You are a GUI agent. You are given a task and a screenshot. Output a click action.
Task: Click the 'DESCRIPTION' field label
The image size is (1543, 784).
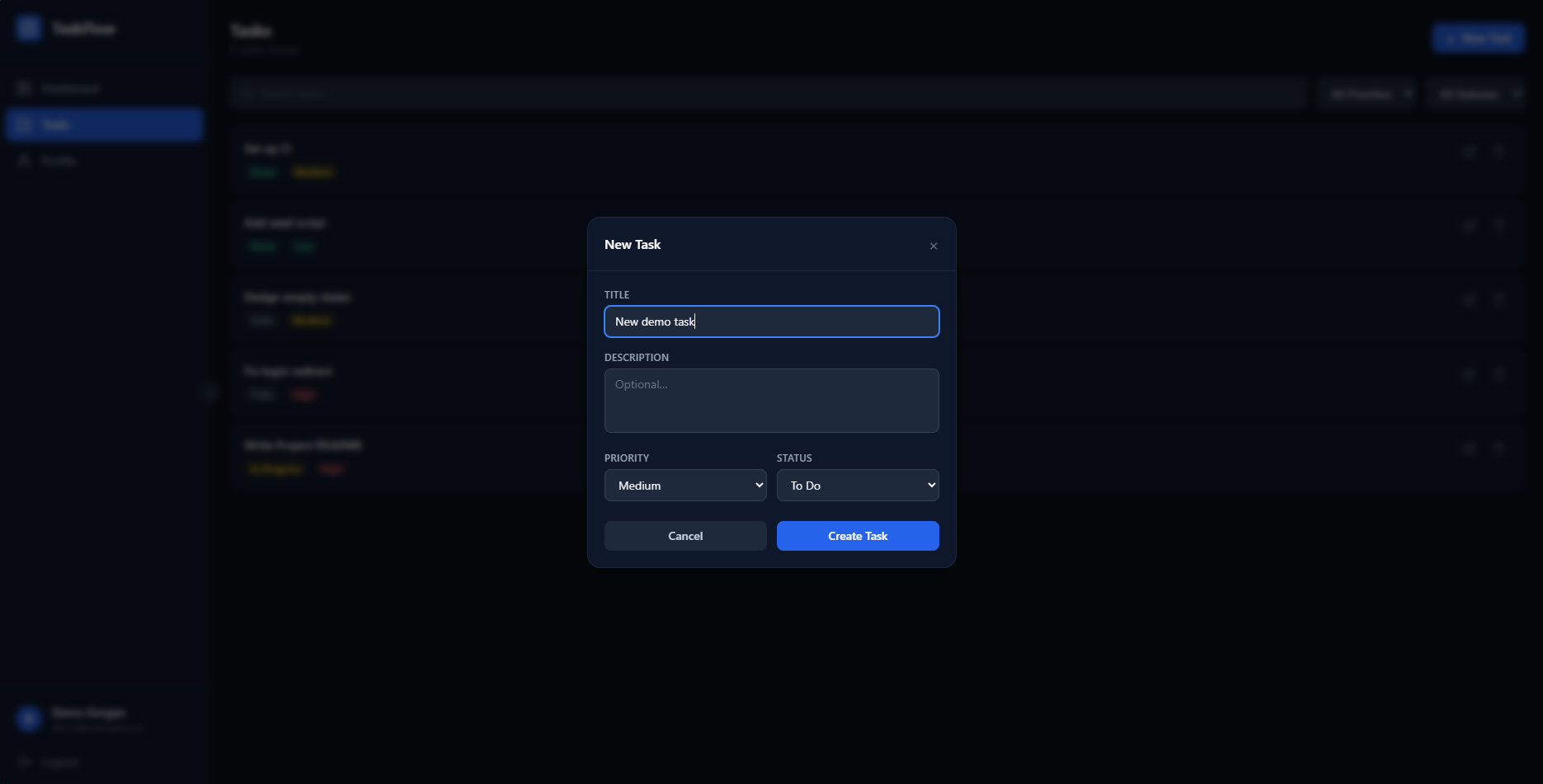point(637,358)
